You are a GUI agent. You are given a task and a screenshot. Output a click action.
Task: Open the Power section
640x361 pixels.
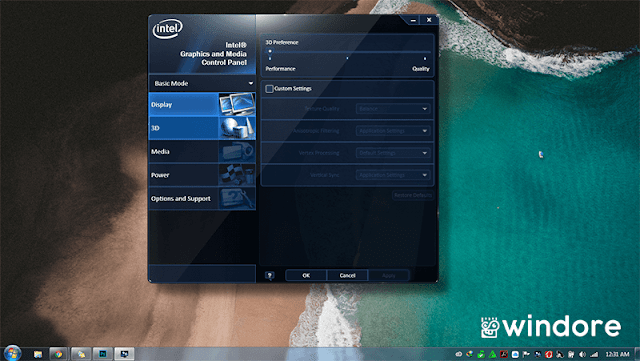pyautogui.click(x=202, y=175)
